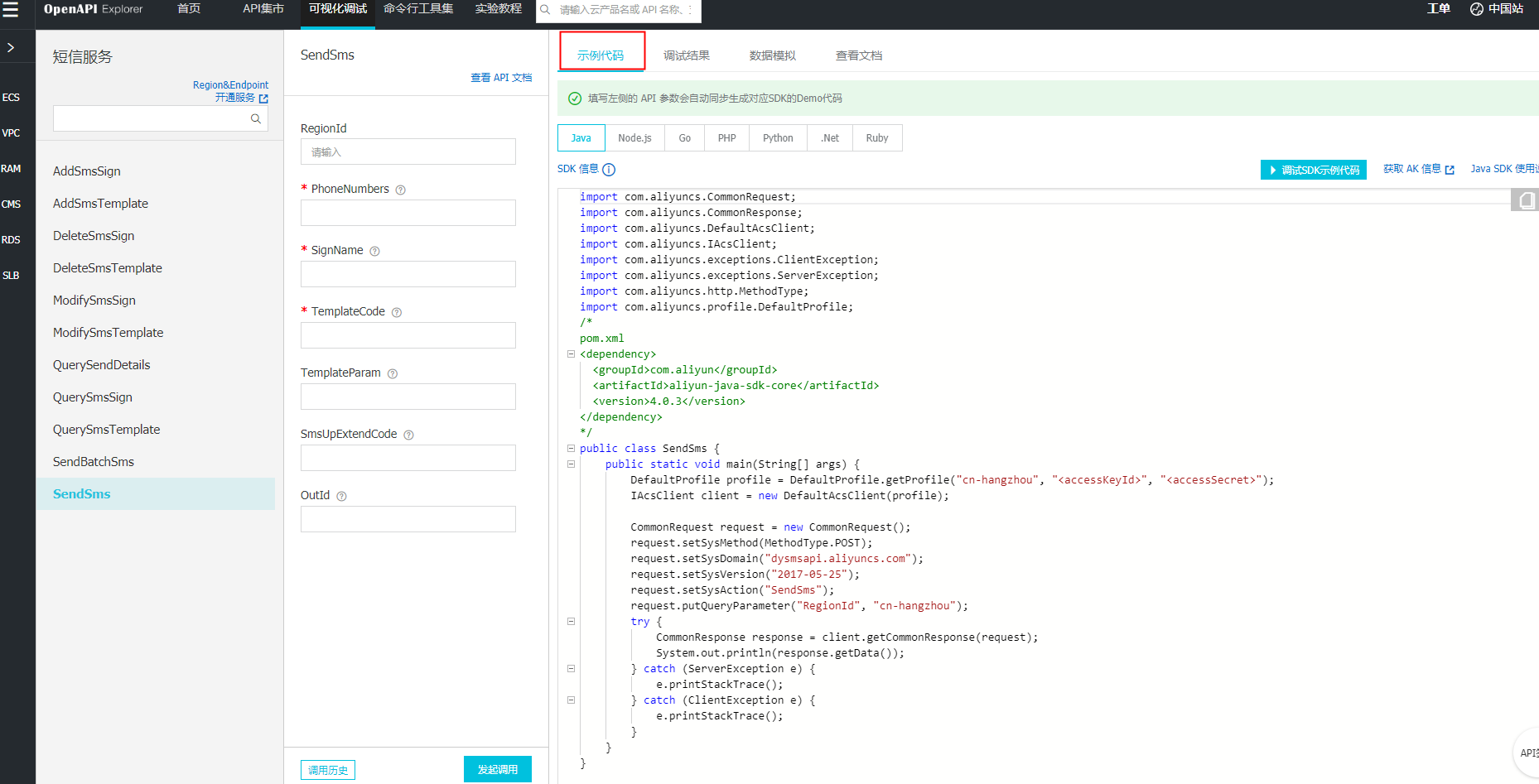This screenshot has height=784, width=1539.
Task: Open RDS in the product sidebar
Action: point(11,240)
